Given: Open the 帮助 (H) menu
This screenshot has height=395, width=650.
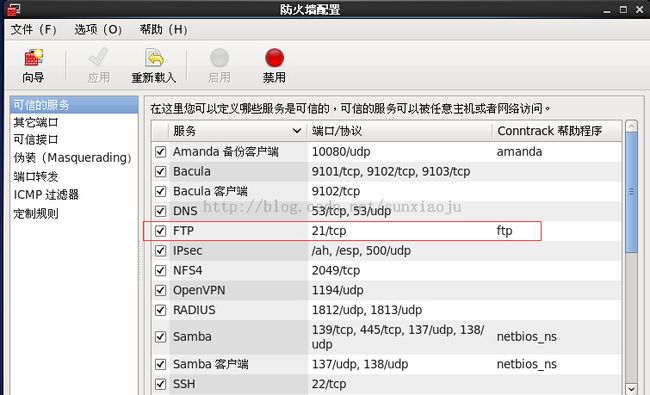Looking at the screenshot, I should (x=163, y=29).
